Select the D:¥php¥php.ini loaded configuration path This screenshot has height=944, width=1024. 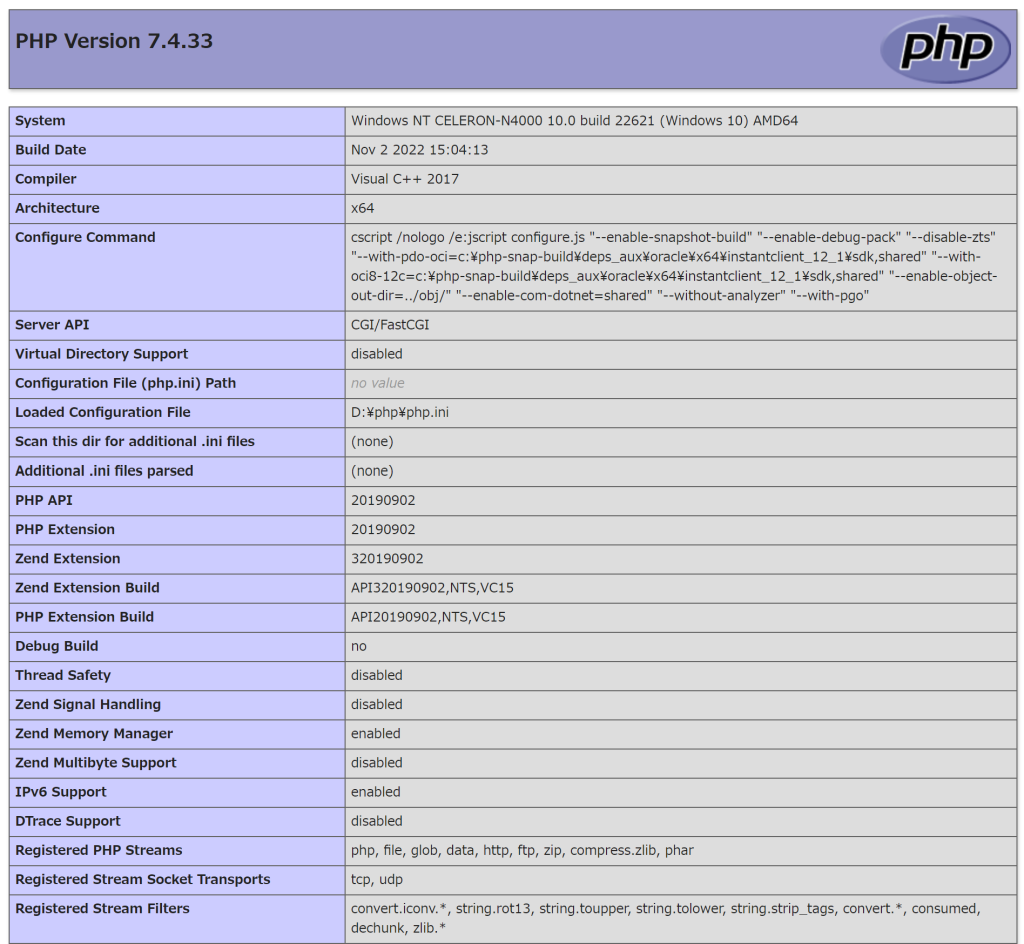click(400, 413)
